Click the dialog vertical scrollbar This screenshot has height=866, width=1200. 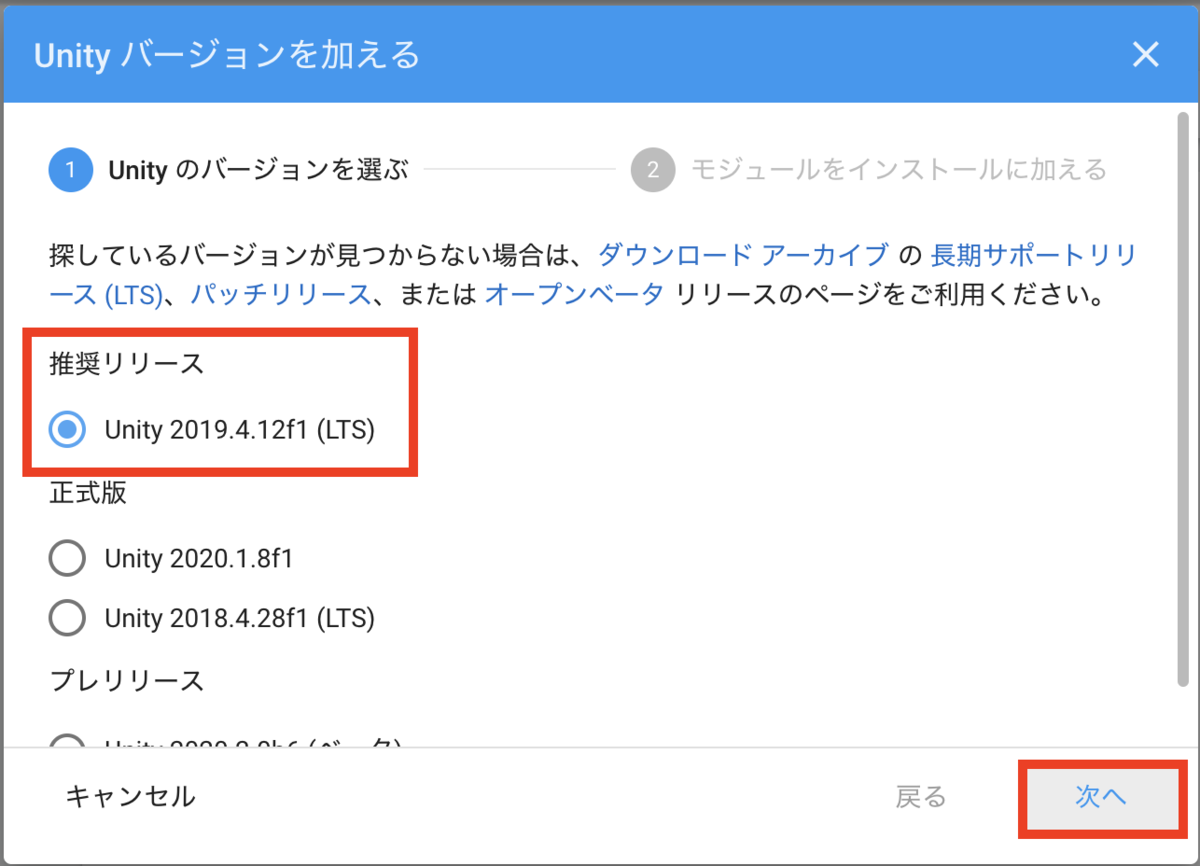click(x=1183, y=400)
